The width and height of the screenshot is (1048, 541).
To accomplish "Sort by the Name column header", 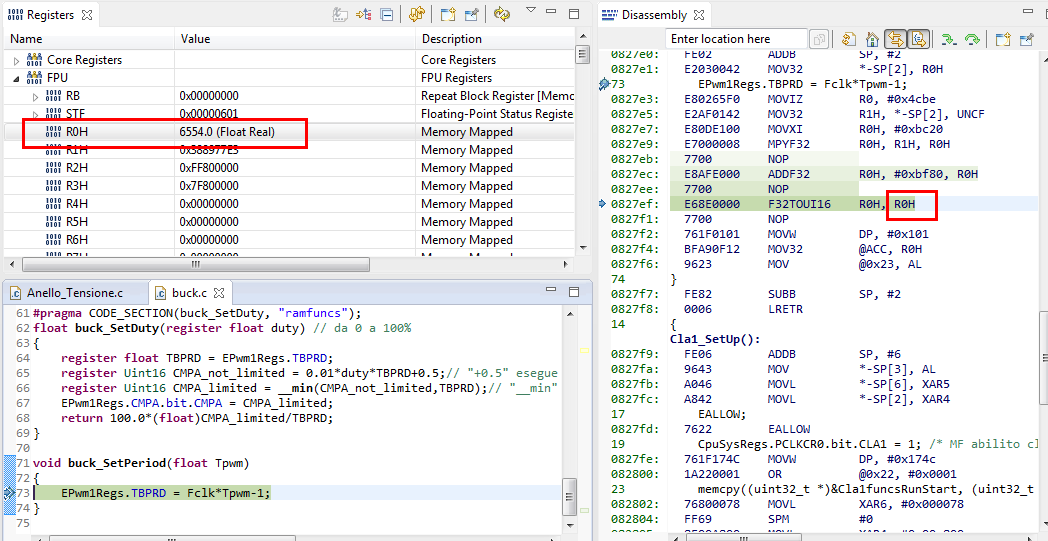I will (90, 39).
